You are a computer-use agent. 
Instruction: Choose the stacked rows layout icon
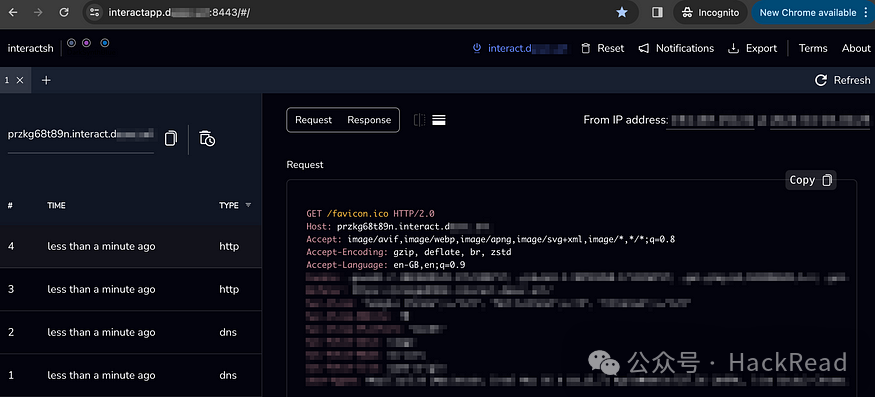click(x=439, y=120)
